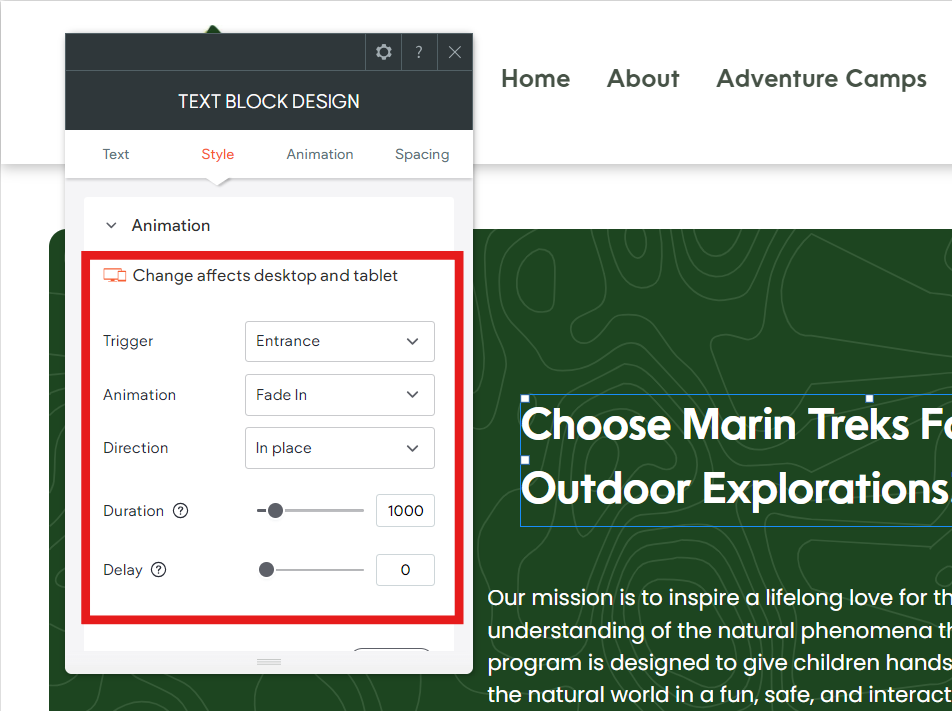Click the TEXT BLOCK DESIGN title bar
Image resolution: width=952 pixels, height=711 pixels.
click(269, 101)
